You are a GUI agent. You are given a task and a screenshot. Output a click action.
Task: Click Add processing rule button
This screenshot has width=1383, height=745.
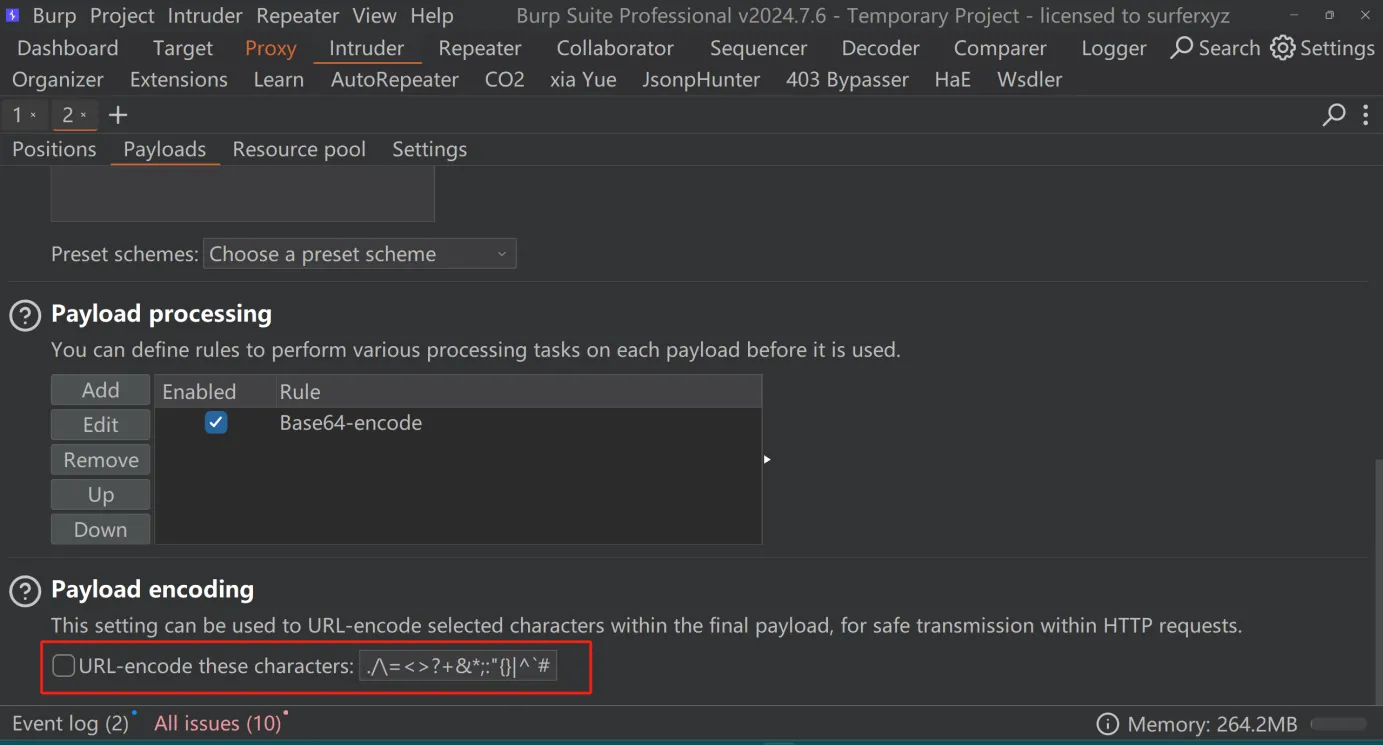tap(101, 390)
